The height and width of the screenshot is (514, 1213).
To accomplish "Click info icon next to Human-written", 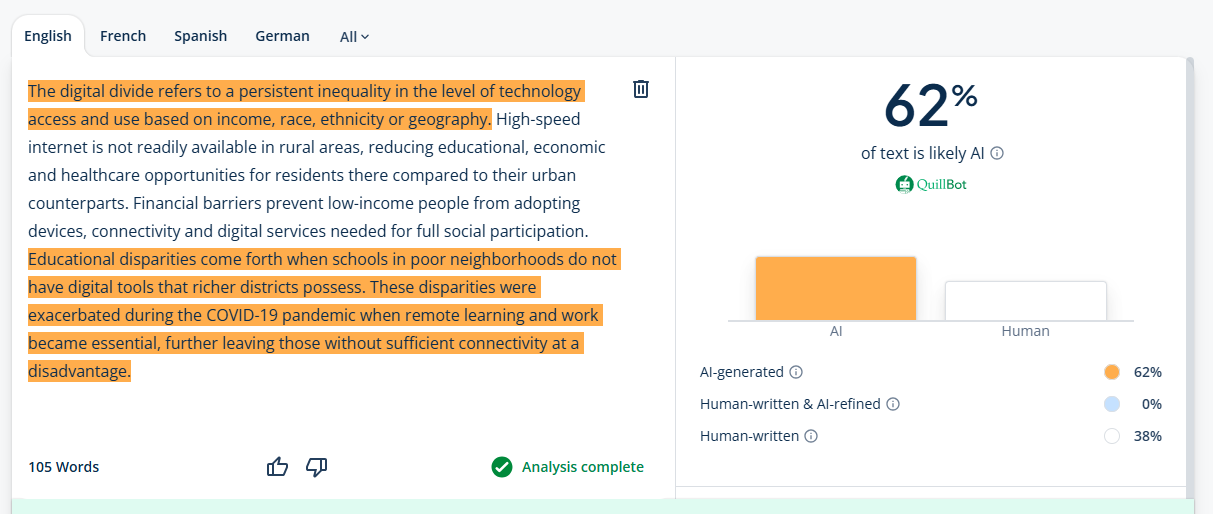I will tap(811, 436).
